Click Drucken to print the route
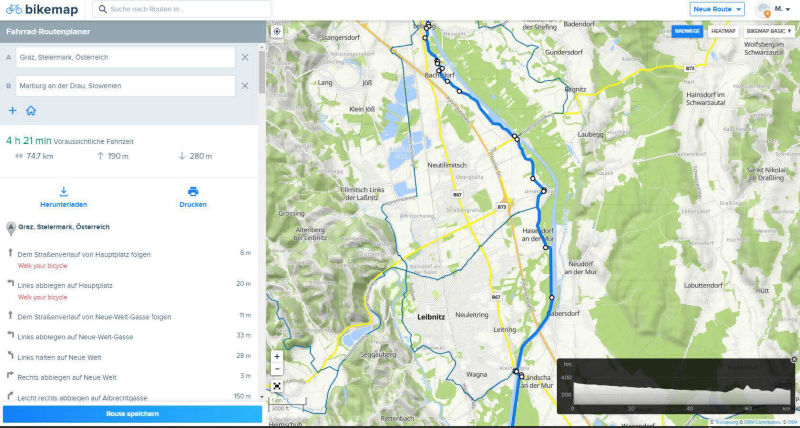The height and width of the screenshot is (428, 800). tap(193, 196)
